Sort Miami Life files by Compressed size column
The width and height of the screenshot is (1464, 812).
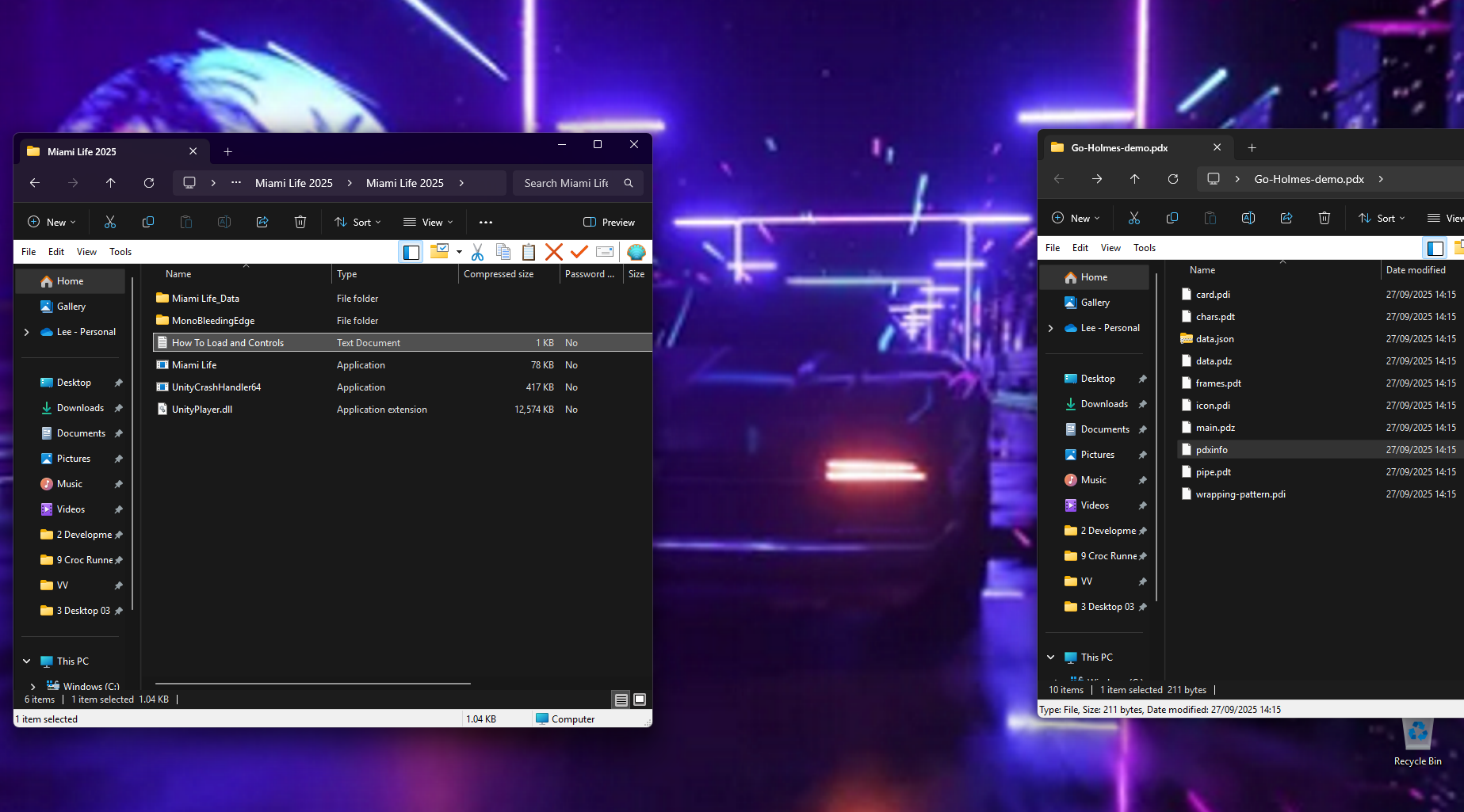pos(509,274)
